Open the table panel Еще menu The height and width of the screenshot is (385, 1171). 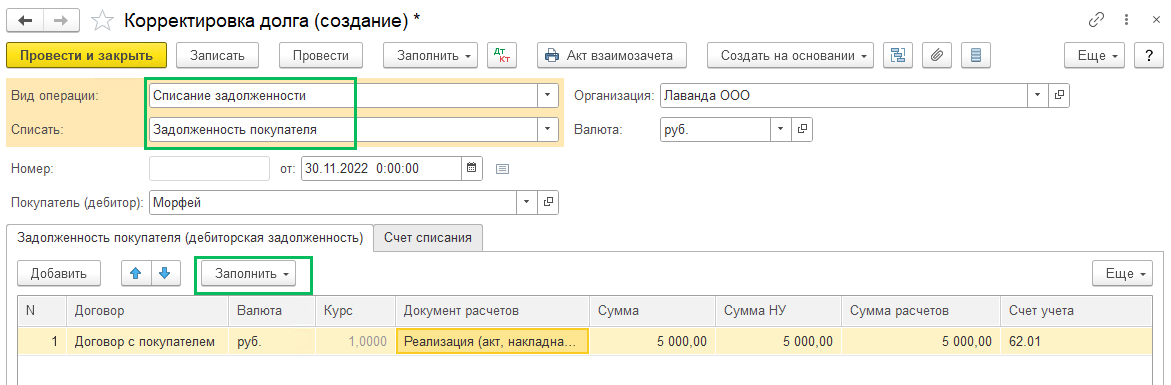pyautogui.click(x=1122, y=274)
